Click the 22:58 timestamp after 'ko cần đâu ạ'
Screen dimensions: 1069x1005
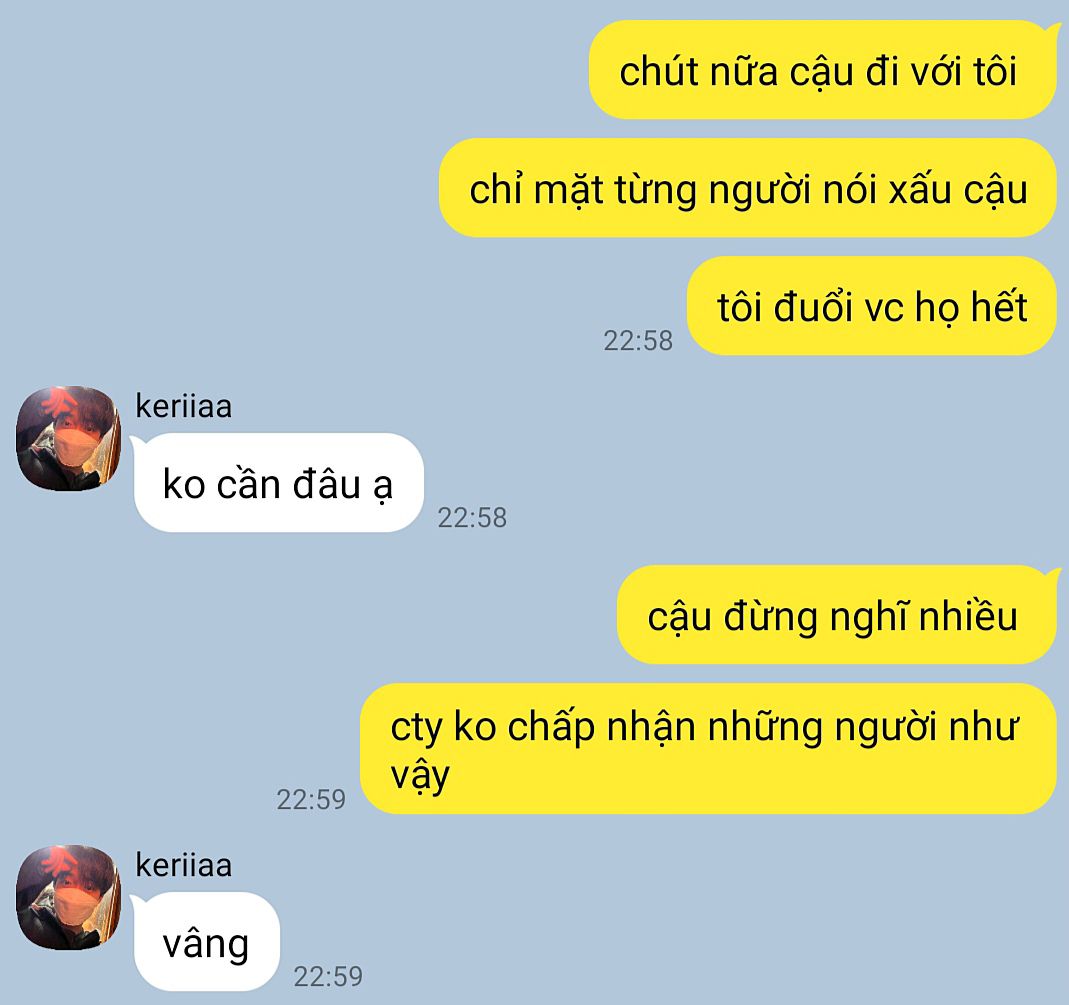pos(472,518)
